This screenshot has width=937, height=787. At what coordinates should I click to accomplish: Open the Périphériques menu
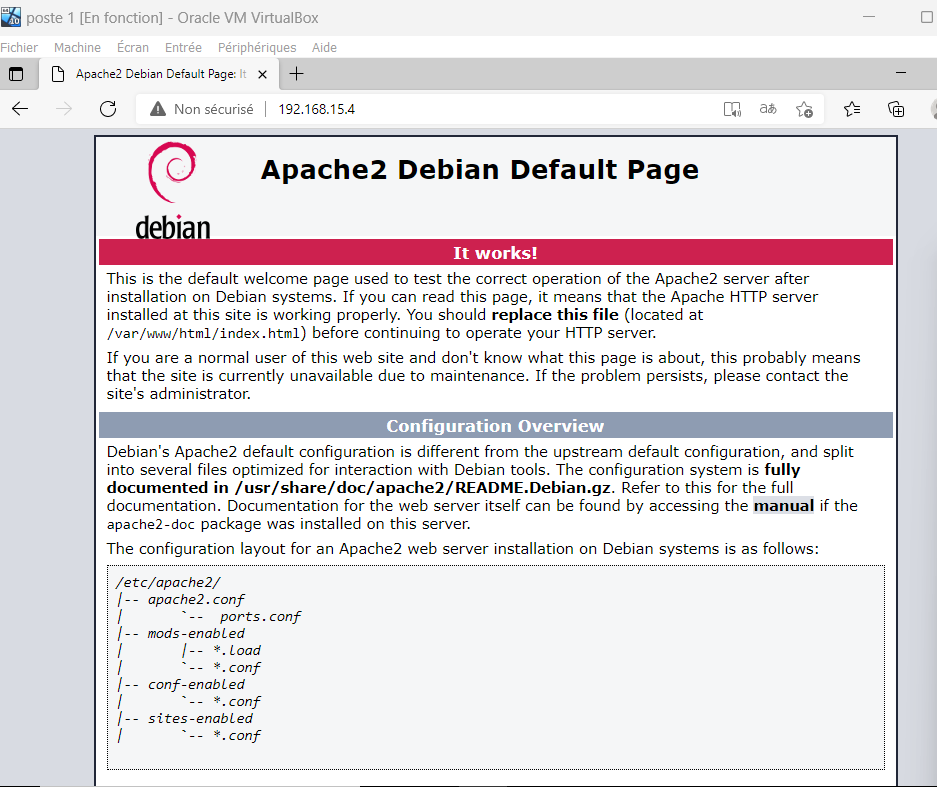pyautogui.click(x=257, y=47)
